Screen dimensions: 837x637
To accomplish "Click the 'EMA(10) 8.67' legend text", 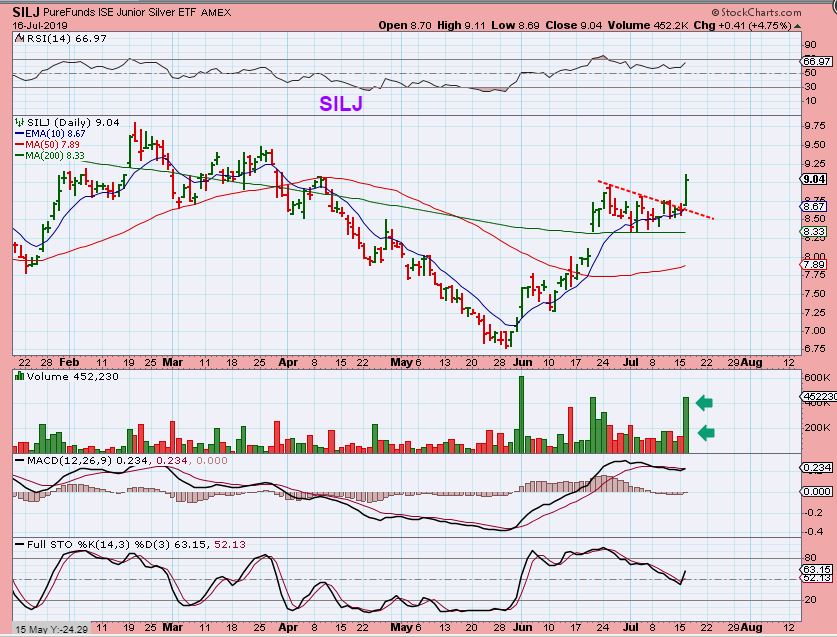I will 56,133.
